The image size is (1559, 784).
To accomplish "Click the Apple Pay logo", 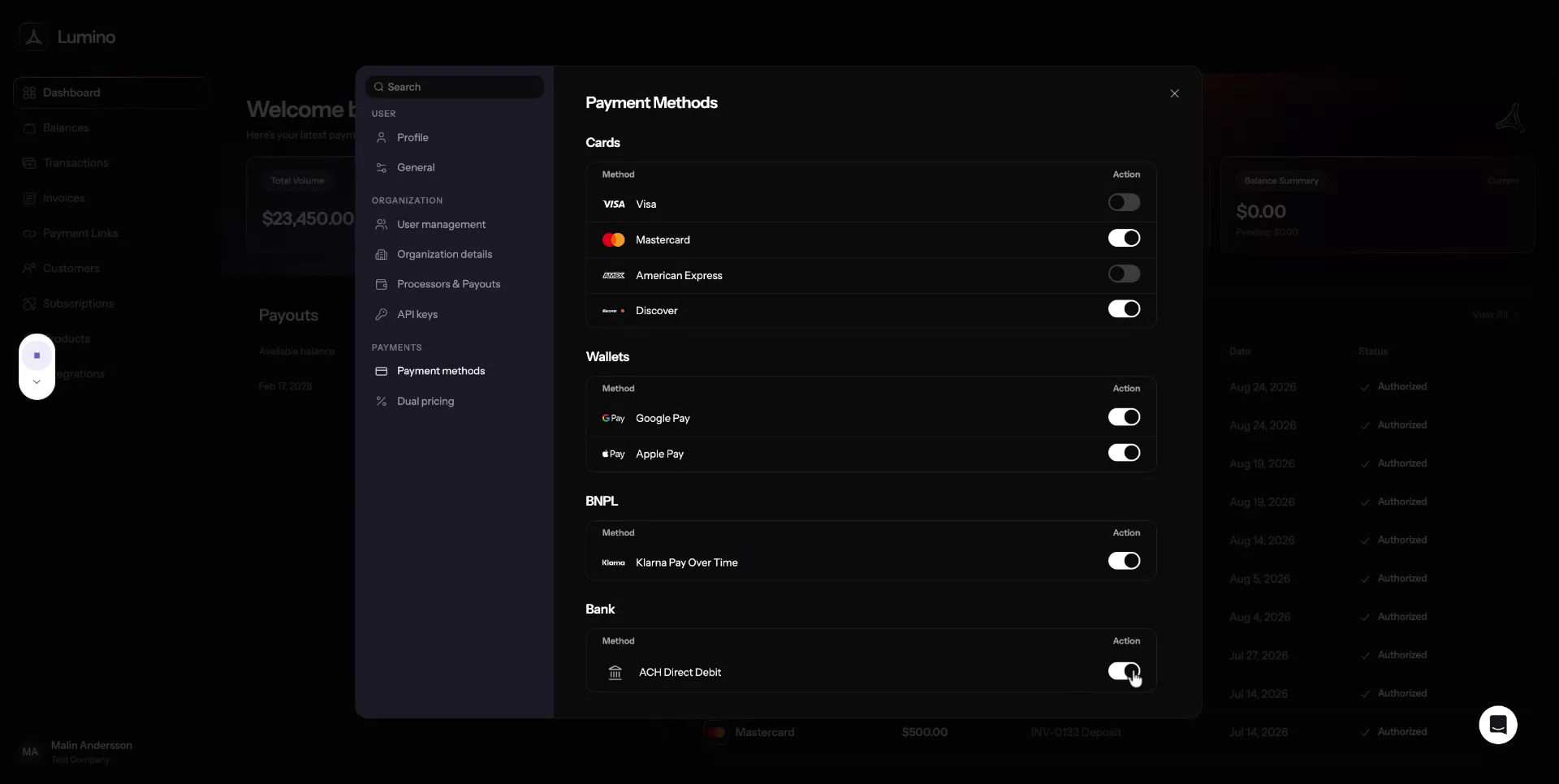I will click(x=614, y=454).
